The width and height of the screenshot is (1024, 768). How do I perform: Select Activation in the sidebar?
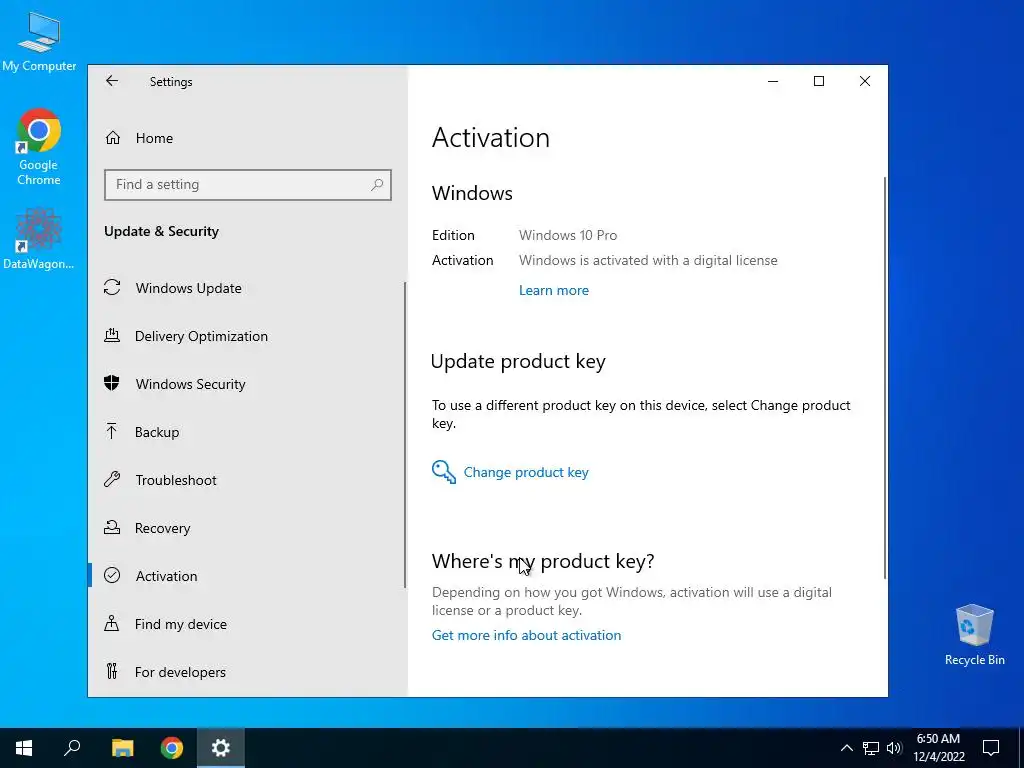tap(247, 576)
